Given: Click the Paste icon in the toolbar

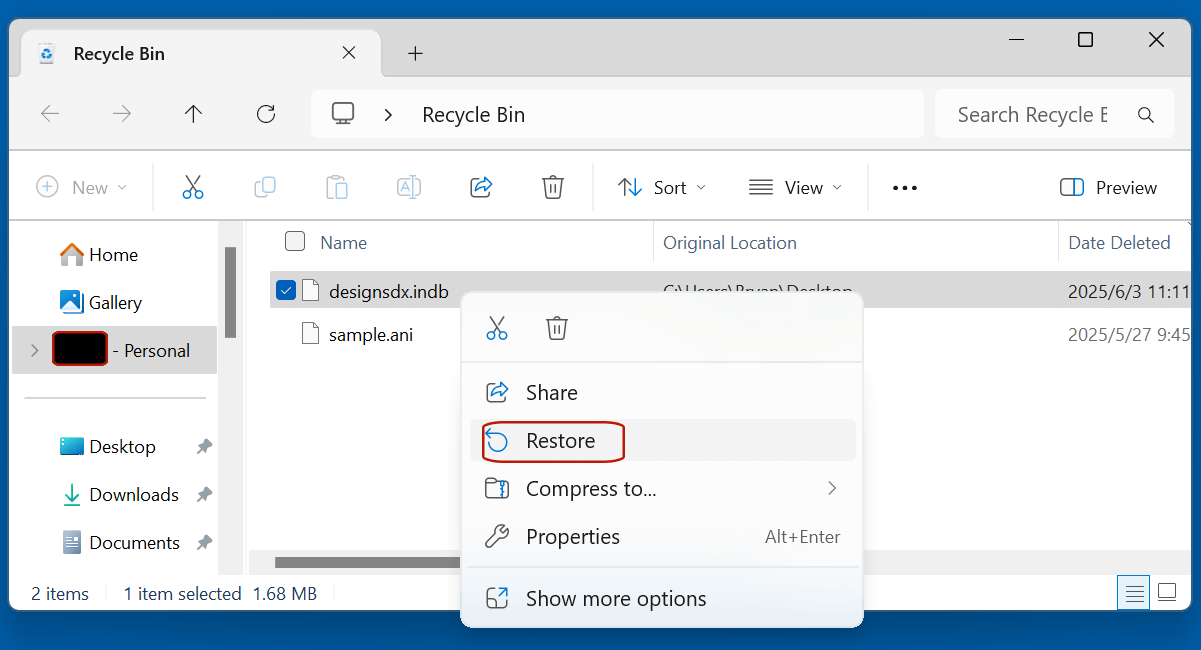Looking at the screenshot, I should (336, 187).
